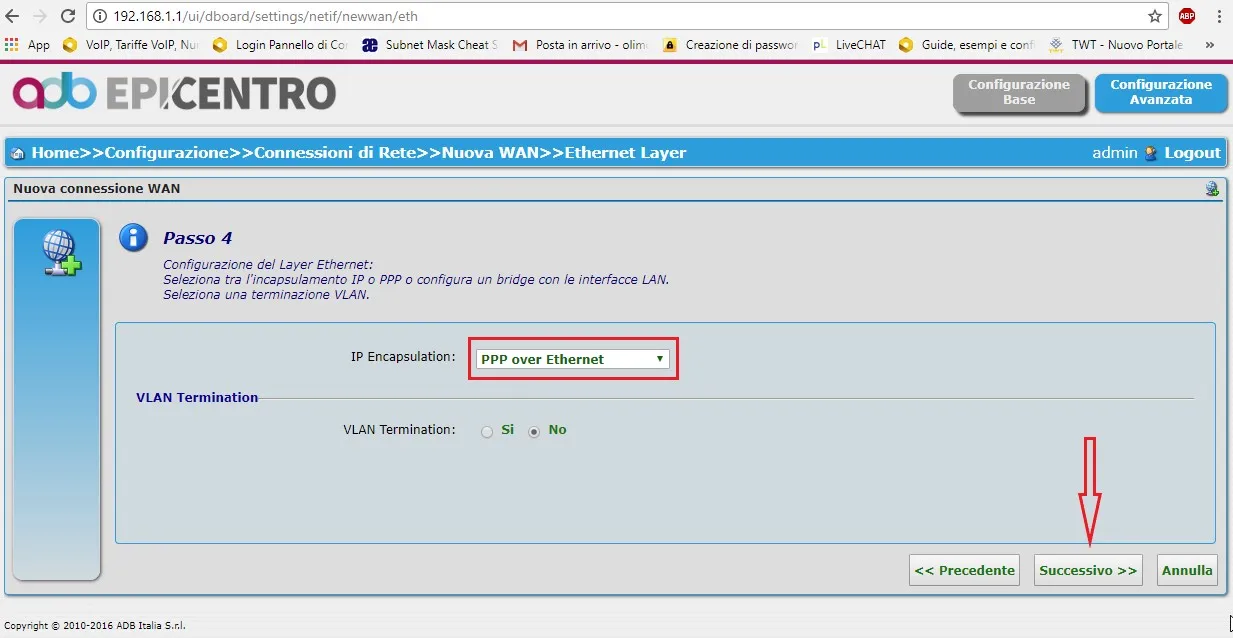Viewport: 1233px width, 638px height.
Task: Select 'Si' for VLAN Termination
Action: coord(487,431)
